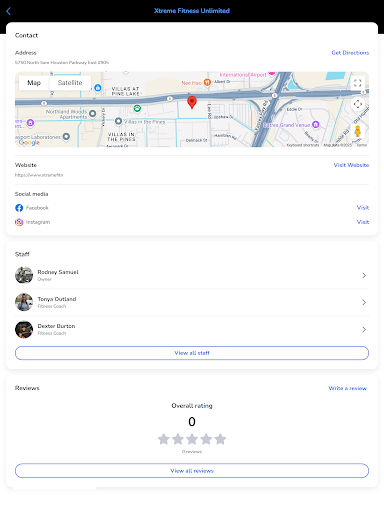Open Tonya Outland's chevron arrow
Screen dimensions: 384x512
click(x=364, y=302)
